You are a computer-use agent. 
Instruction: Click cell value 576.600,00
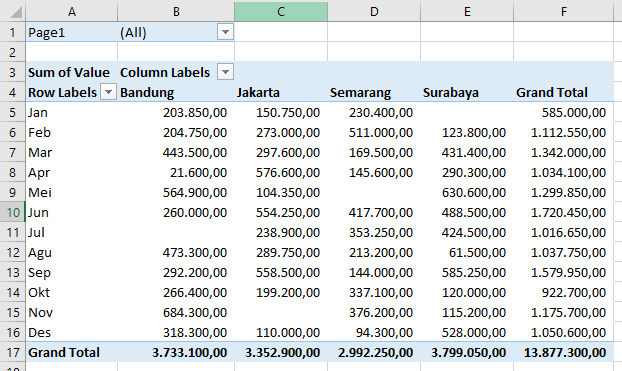pos(288,172)
